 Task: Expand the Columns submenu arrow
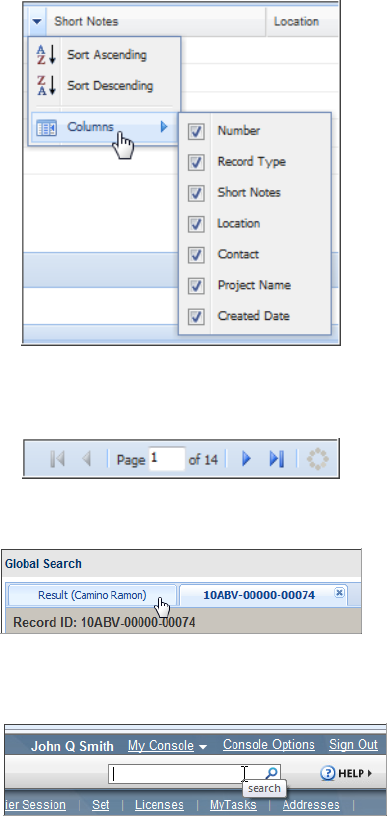click(164, 126)
